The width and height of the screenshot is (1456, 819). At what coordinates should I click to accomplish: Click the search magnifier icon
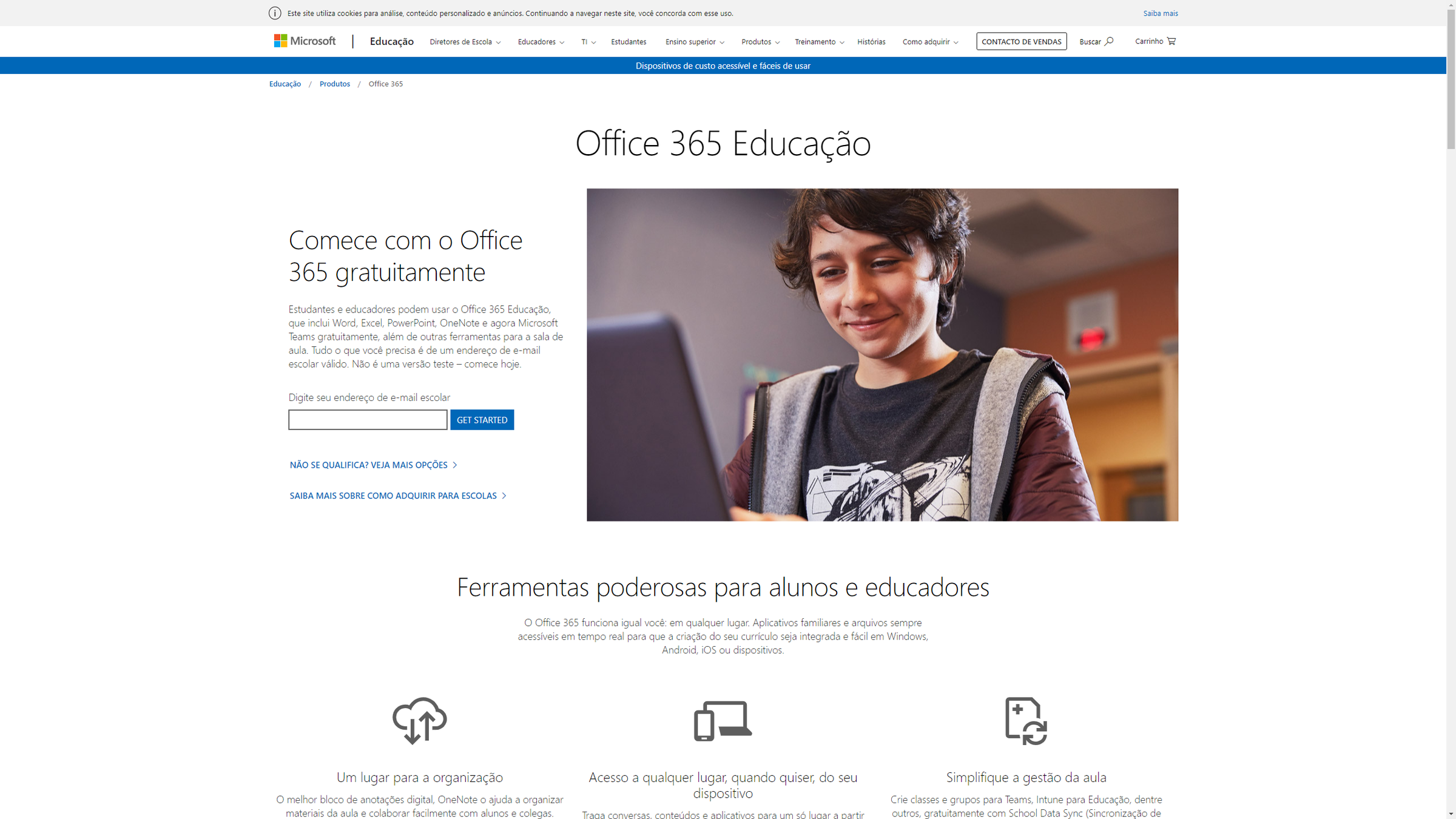[x=1109, y=41]
